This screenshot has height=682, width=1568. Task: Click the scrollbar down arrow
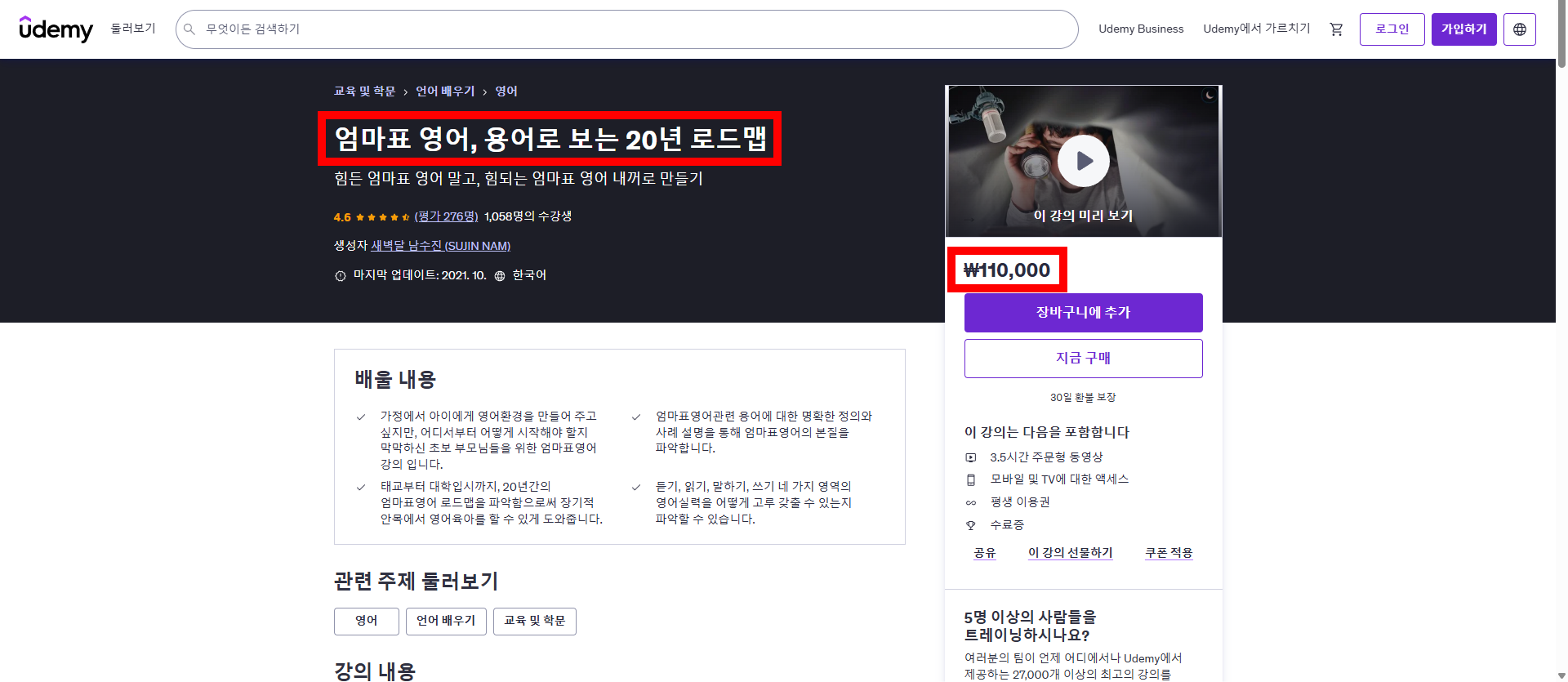click(x=1561, y=675)
